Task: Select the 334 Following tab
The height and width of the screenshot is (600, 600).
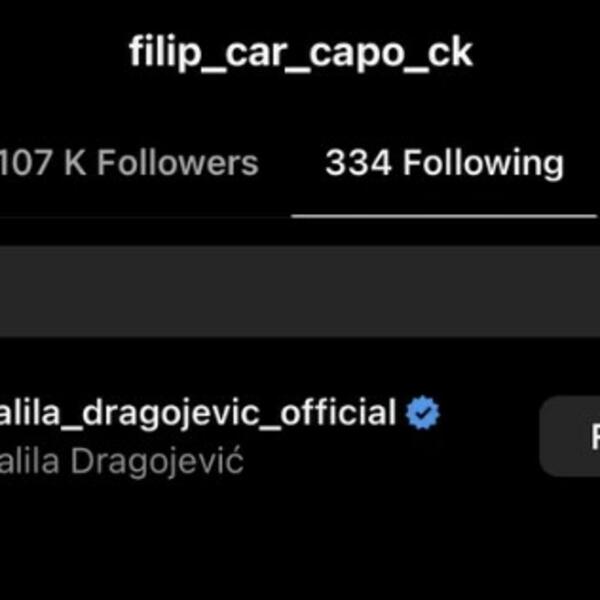Action: pos(444,163)
